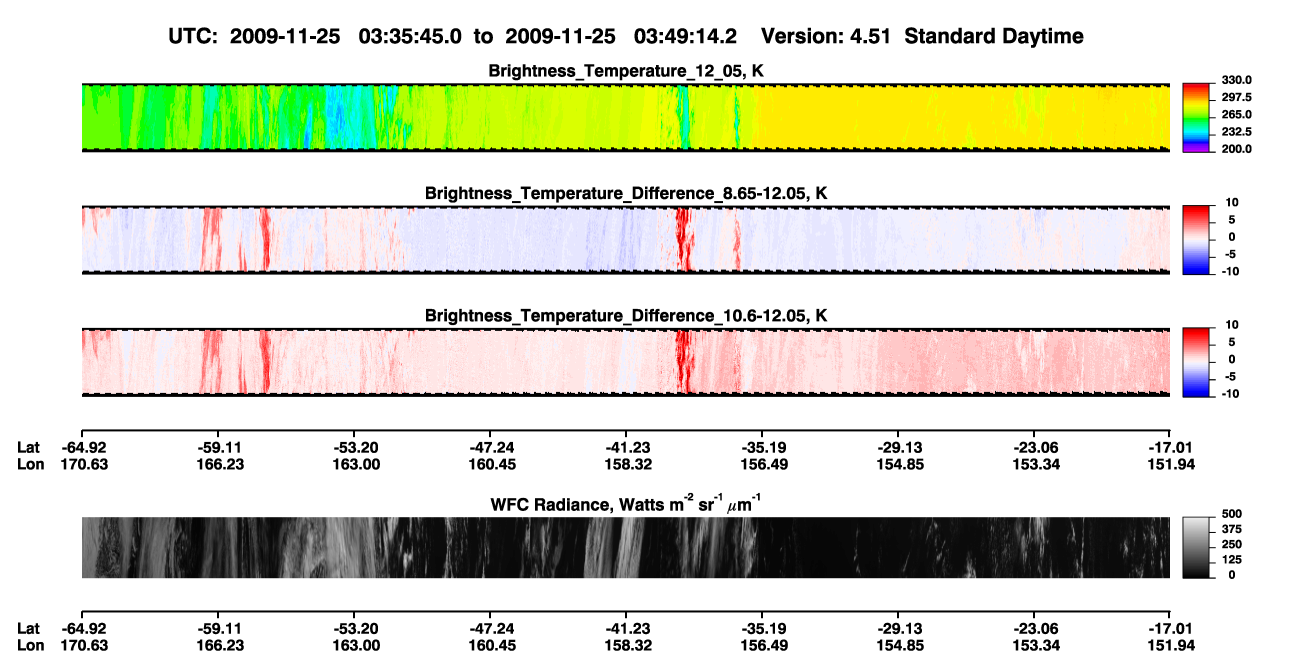Click the rainbow colorbar for brightness temperature
Image resolution: width=1300 pixels, height=667 pixels.
point(1196,118)
